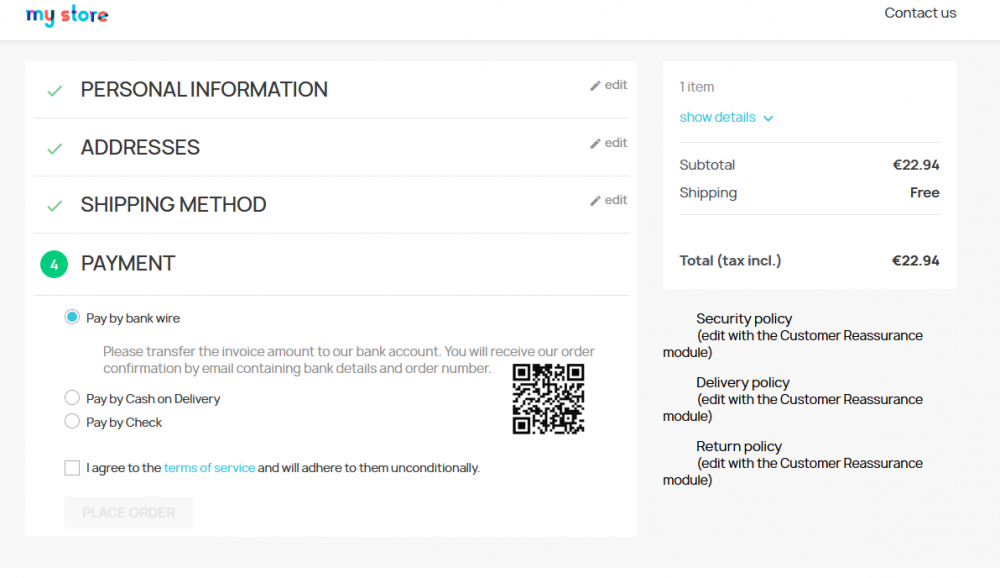Choose the Pay by Check payment method
1000x578 pixels.
71,421
